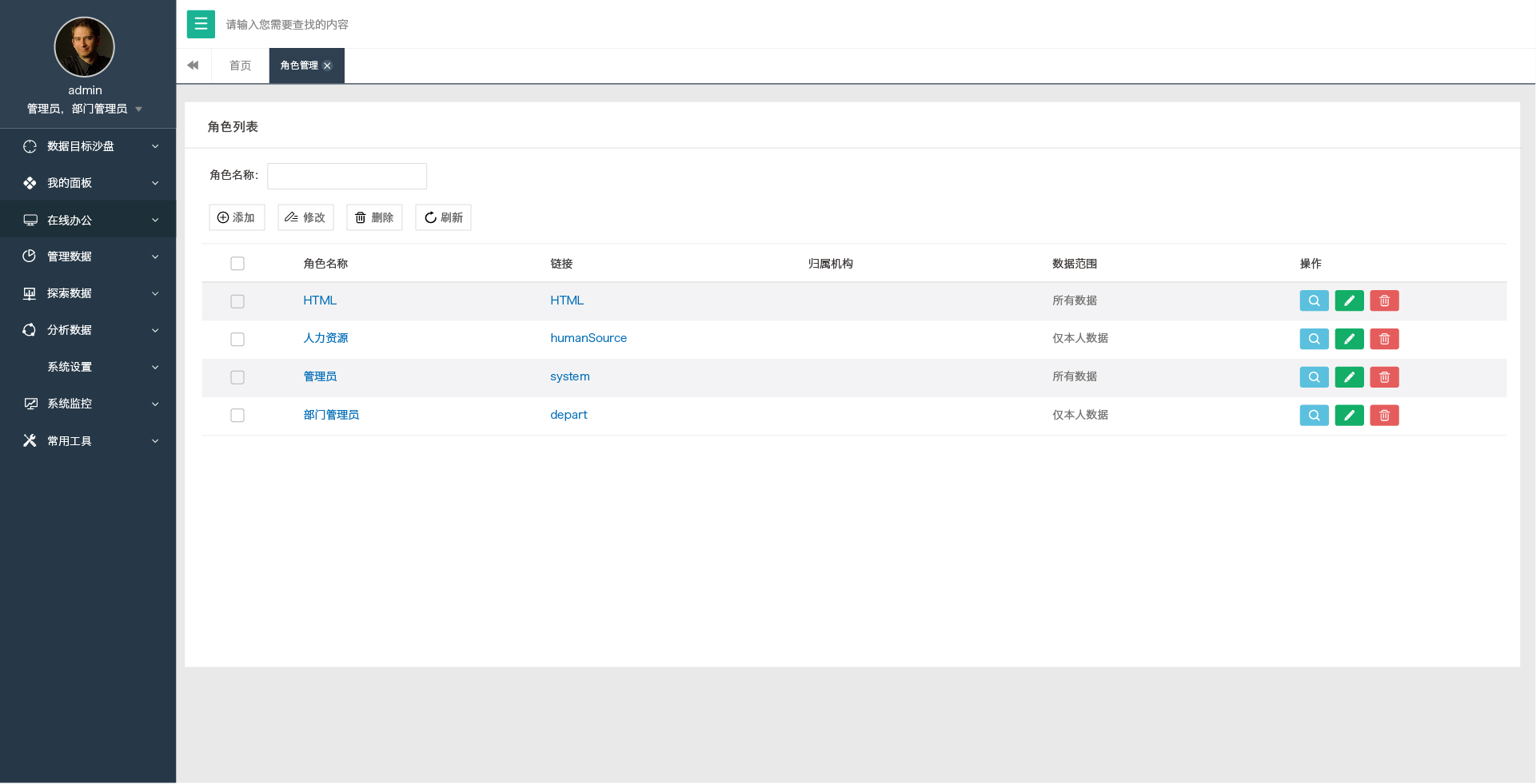Expand the 数据目标沙盘 sidebar menu
Screen dimensions: 1536x784
point(88,146)
